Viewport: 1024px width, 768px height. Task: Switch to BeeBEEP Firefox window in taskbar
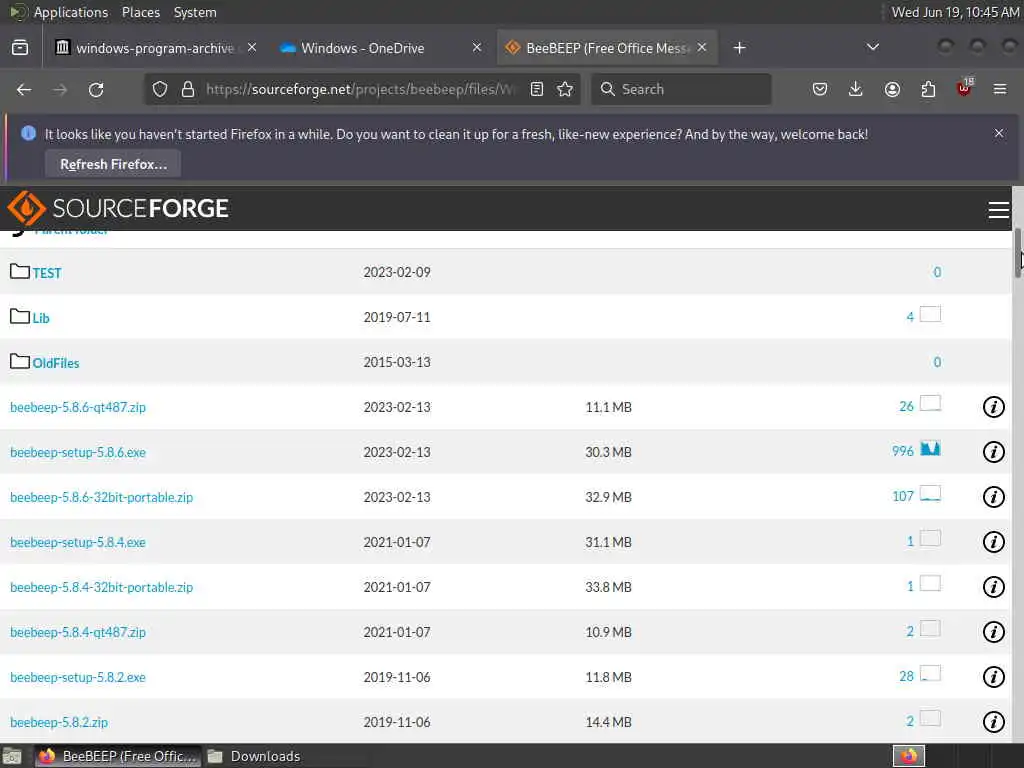(118, 756)
